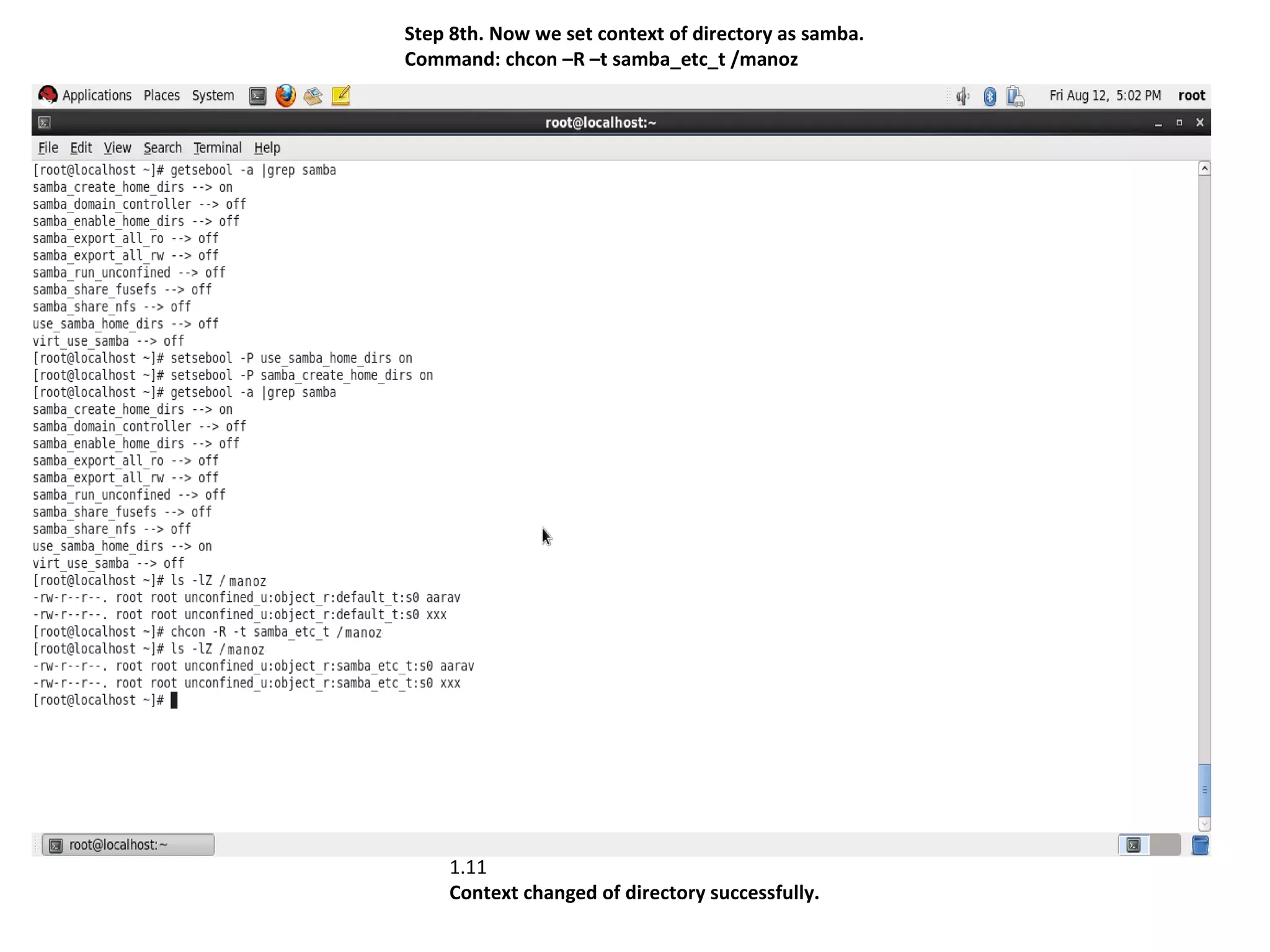Click the 'default_t:s0 aarav' listing line
The width and height of the screenshot is (1270, 952).
(x=247, y=598)
